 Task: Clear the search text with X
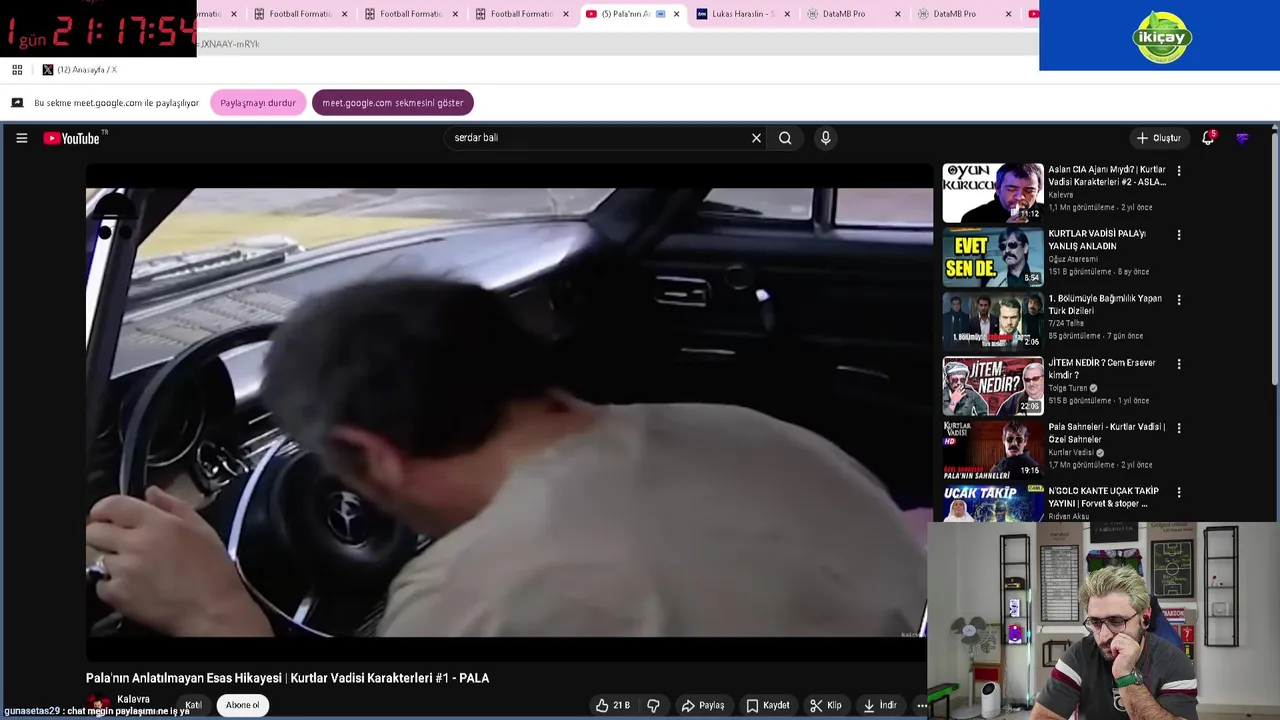tap(756, 138)
